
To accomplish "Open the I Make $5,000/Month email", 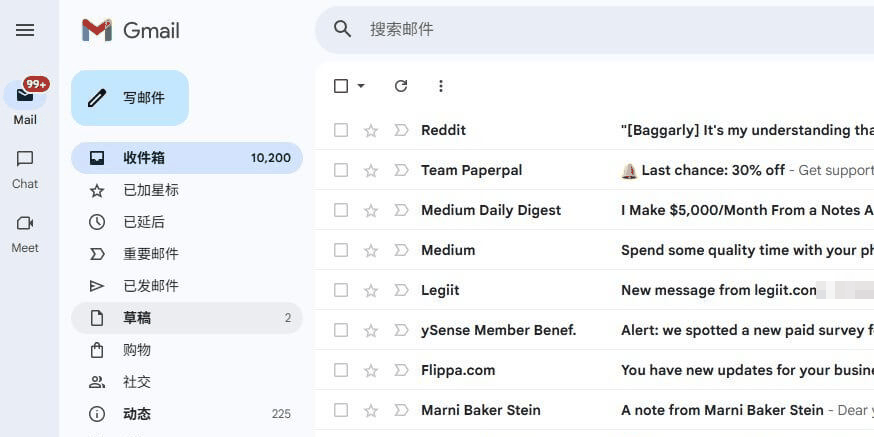I will (x=747, y=210).
